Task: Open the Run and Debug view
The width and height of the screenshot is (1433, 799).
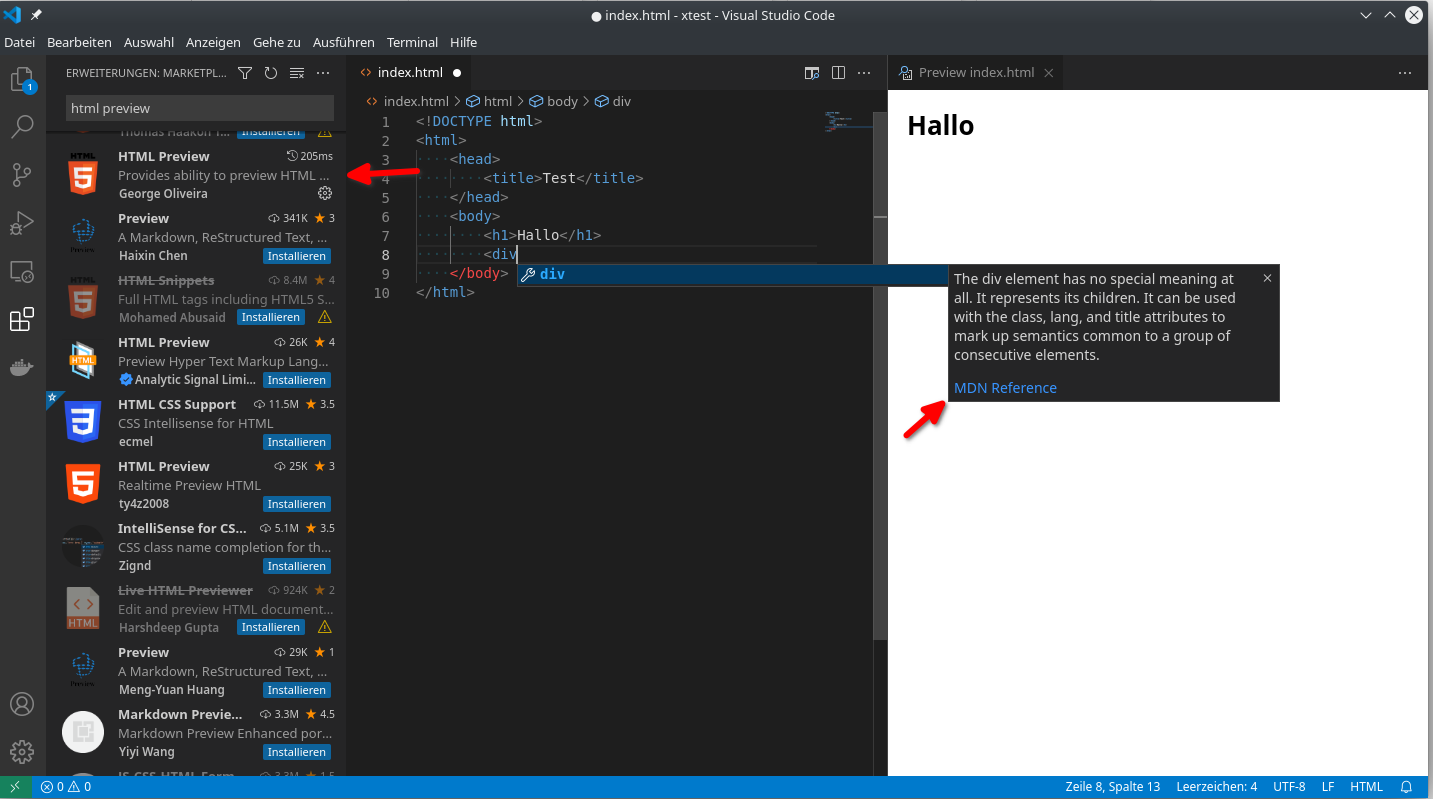Action: pyautogui.click(x=22, y=223)
